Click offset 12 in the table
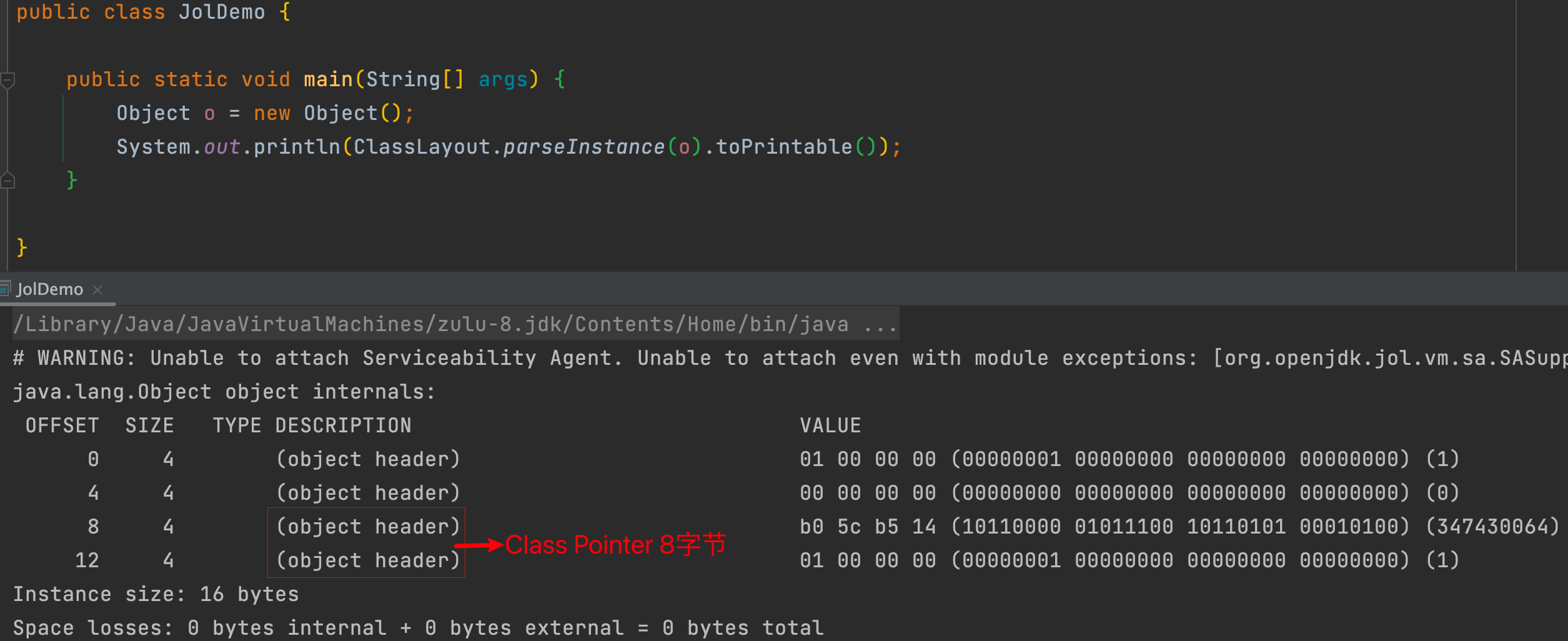The height and width of the screenshot is (641, 1568). click(87, 560)
